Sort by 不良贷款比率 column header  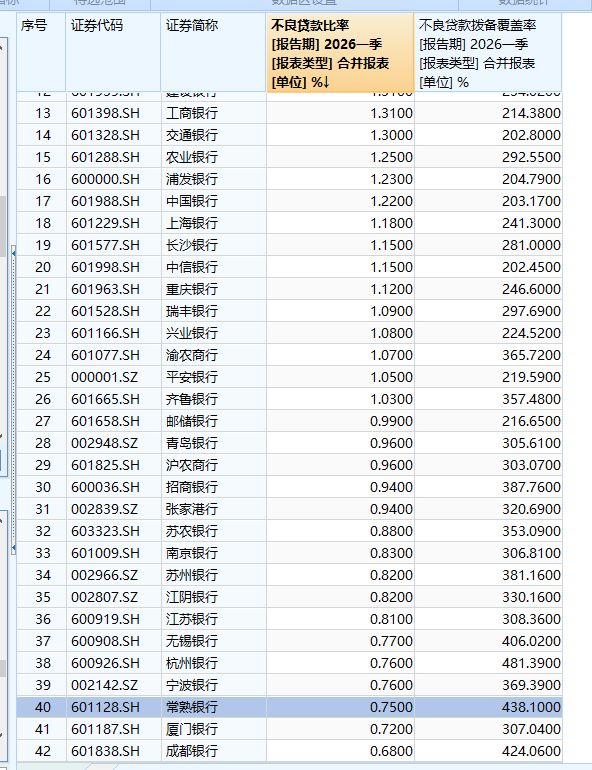coord(340,53)
